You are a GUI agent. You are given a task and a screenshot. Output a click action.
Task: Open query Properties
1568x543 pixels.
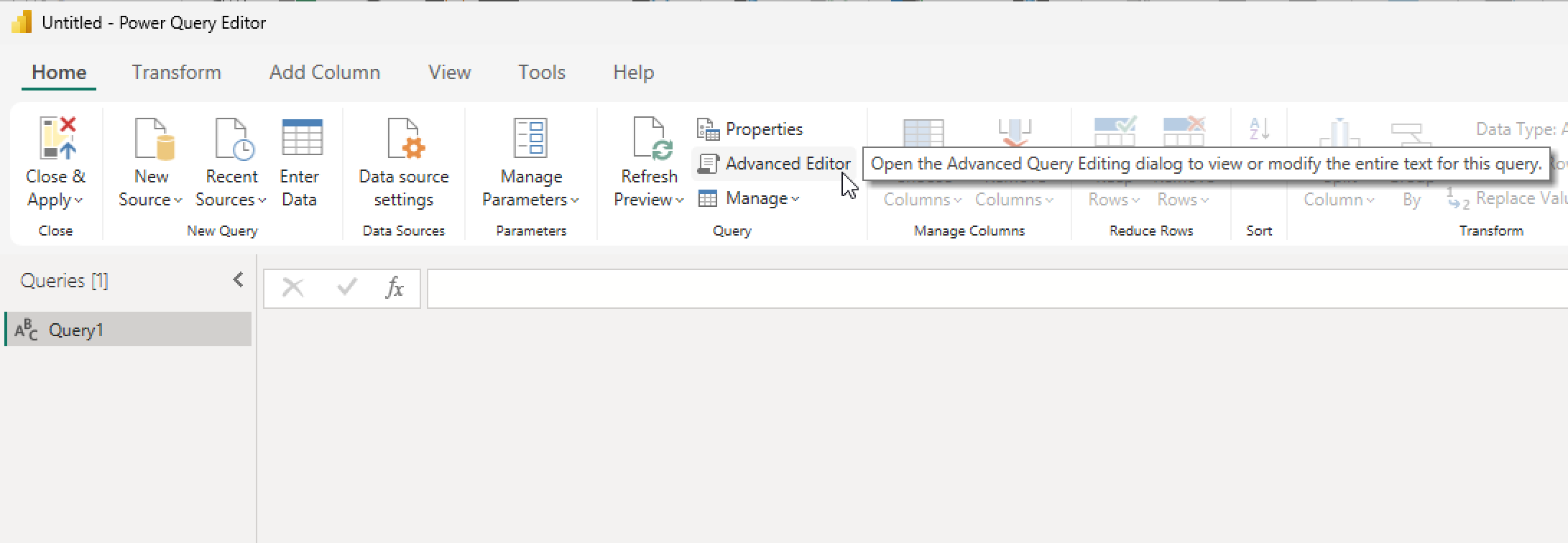pyautogui.click(x=750, y=129)
